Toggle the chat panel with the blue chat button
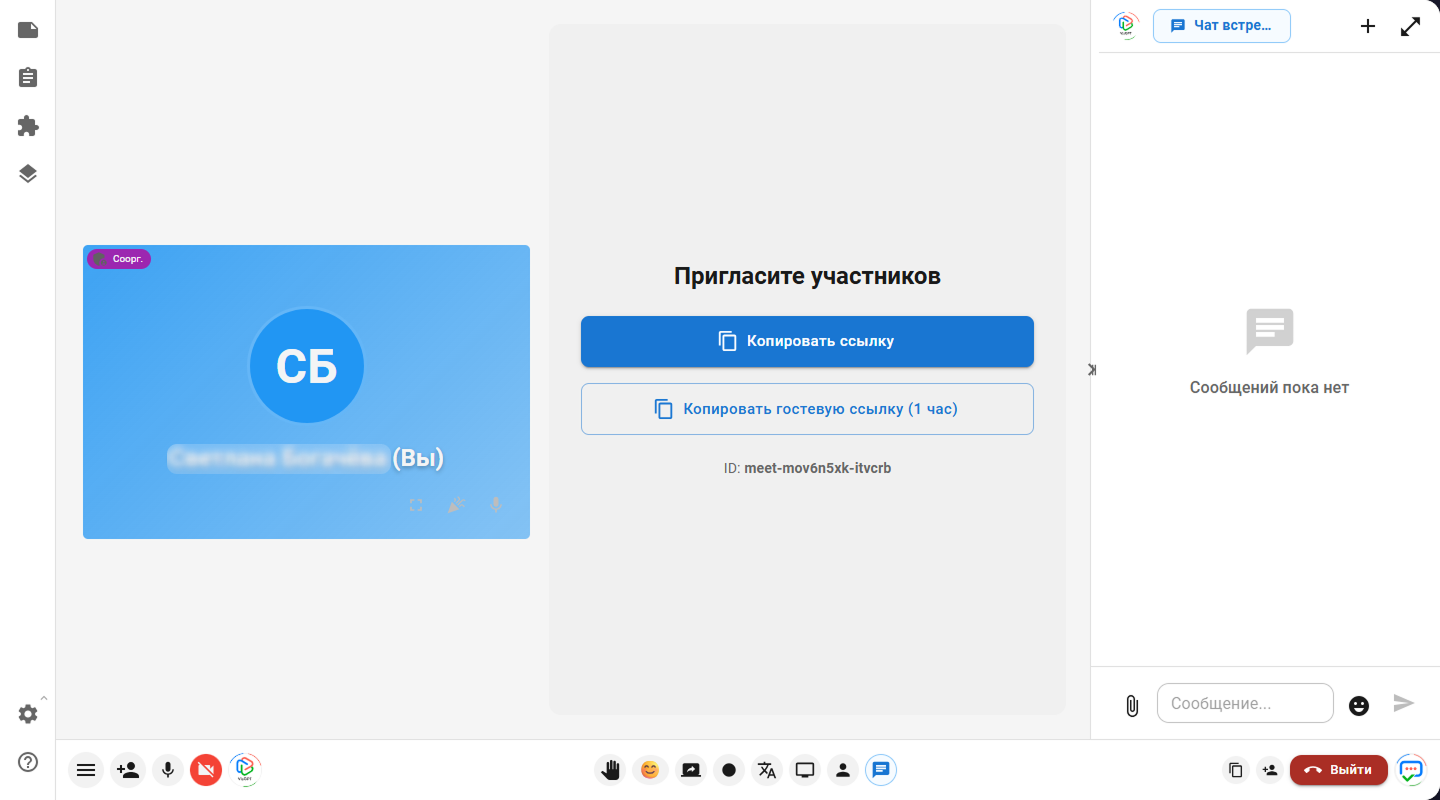The height and width of the screenshot is (800, 1440). coord(881,770)
